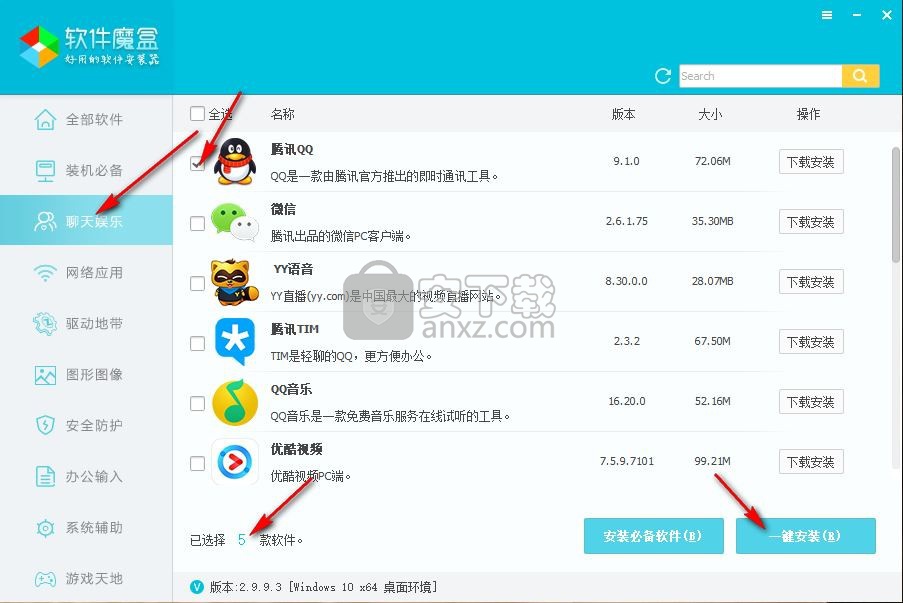Click the YY语音 raccoon icon
The image size is (903, 603).
pos(234,282)
